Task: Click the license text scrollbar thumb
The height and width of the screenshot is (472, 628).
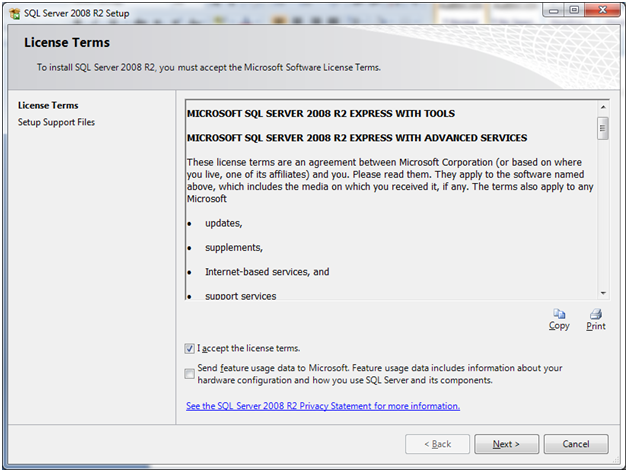Action: pos(603,128)
